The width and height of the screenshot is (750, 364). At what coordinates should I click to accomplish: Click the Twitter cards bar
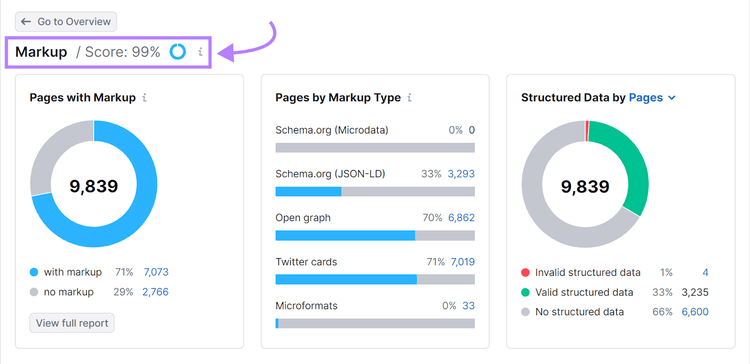[x=375, y=279]
